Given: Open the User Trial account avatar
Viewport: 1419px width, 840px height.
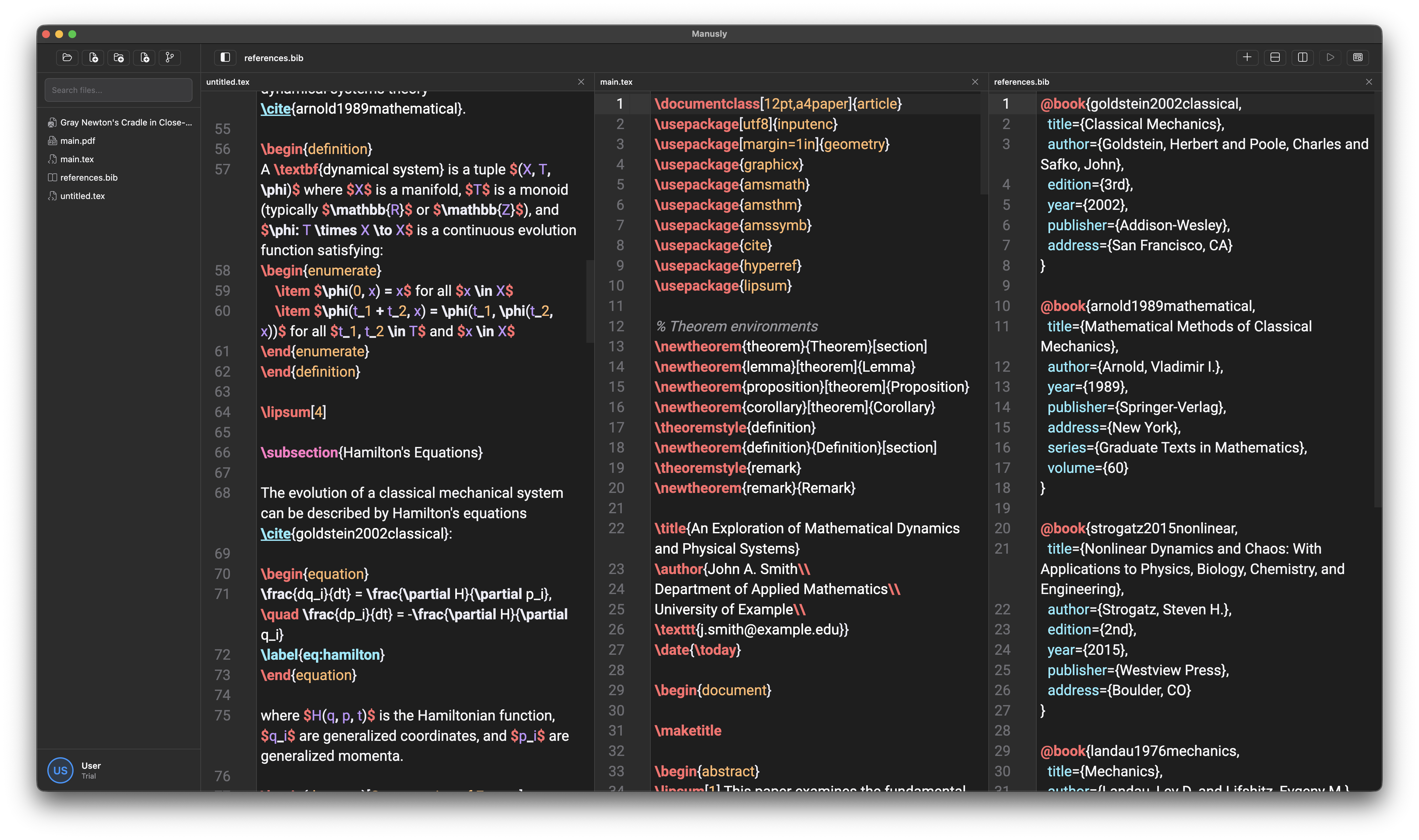Looking at the screenshot, I should [60, 770].
